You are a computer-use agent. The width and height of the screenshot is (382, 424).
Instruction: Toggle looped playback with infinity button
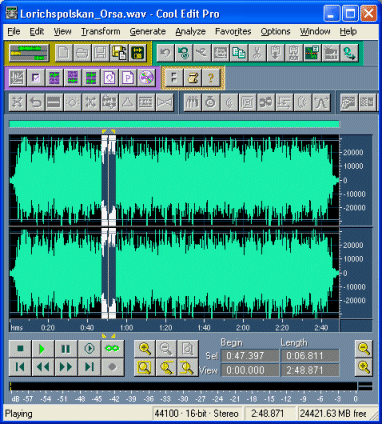(x=112, y=349)
